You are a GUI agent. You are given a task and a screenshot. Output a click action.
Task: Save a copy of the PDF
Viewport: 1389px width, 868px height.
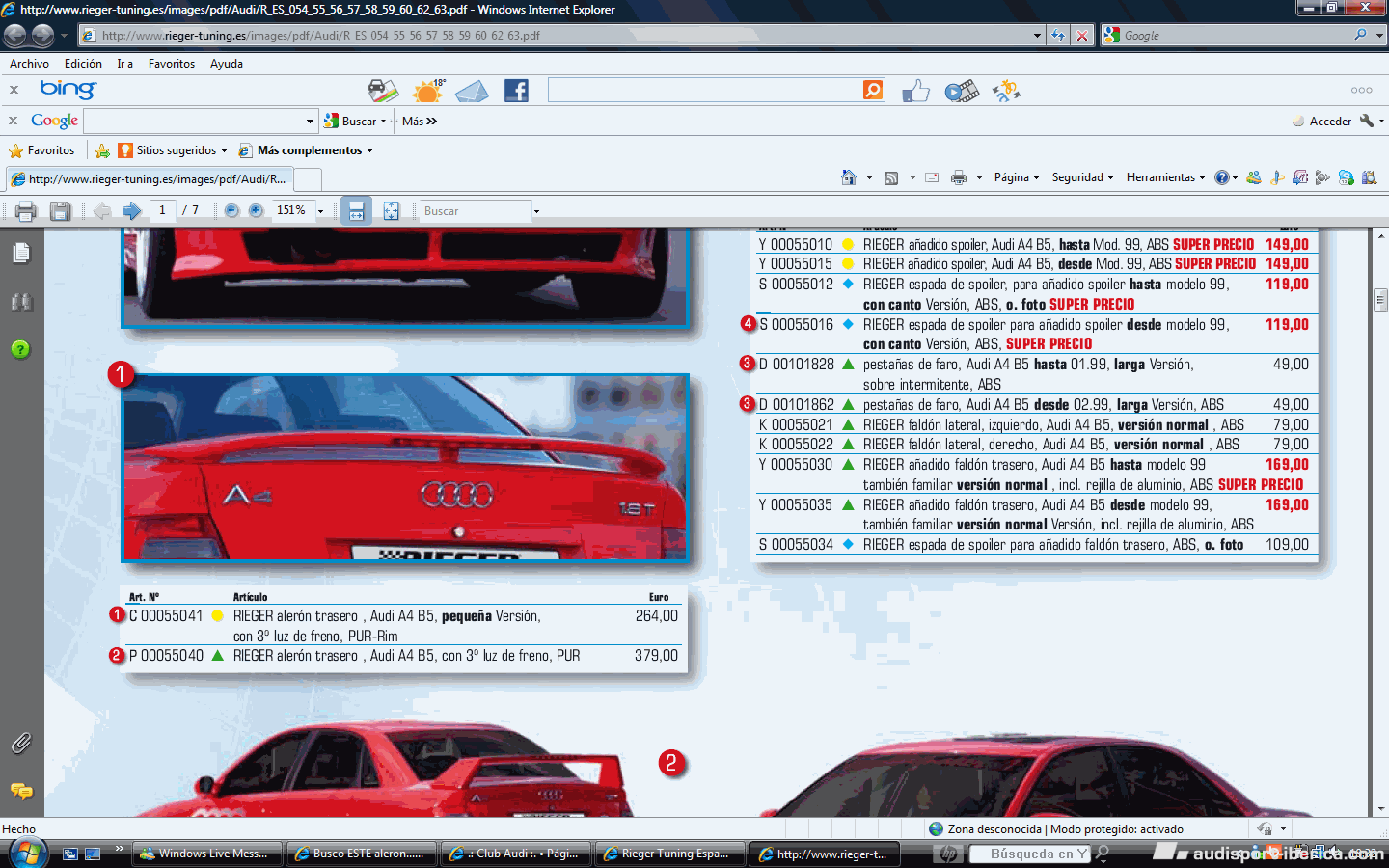click(x=60, y=211)
